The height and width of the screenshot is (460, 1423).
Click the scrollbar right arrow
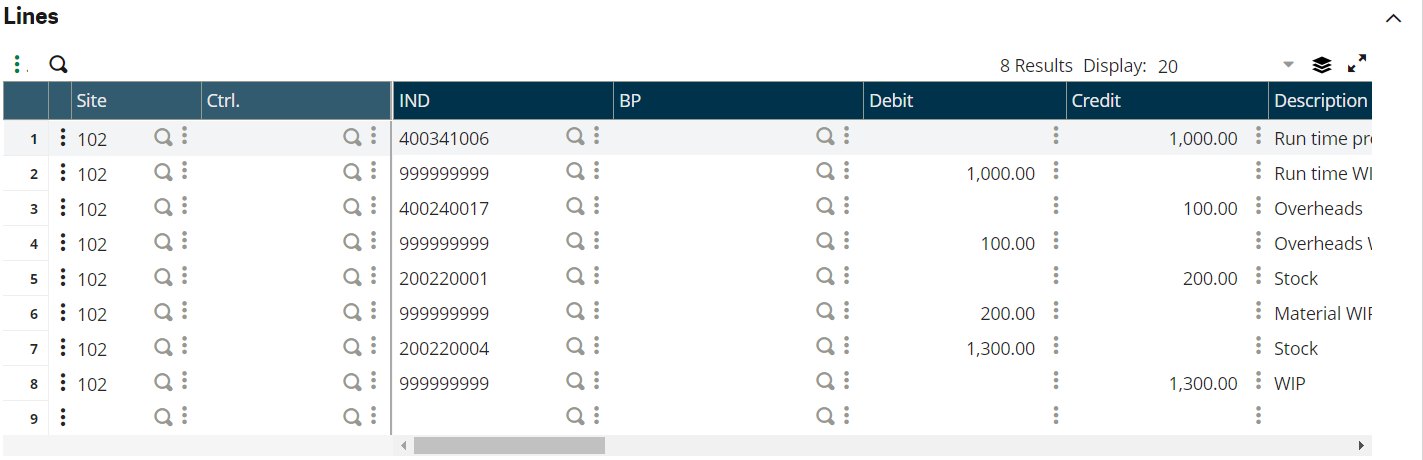point(1361,445)
